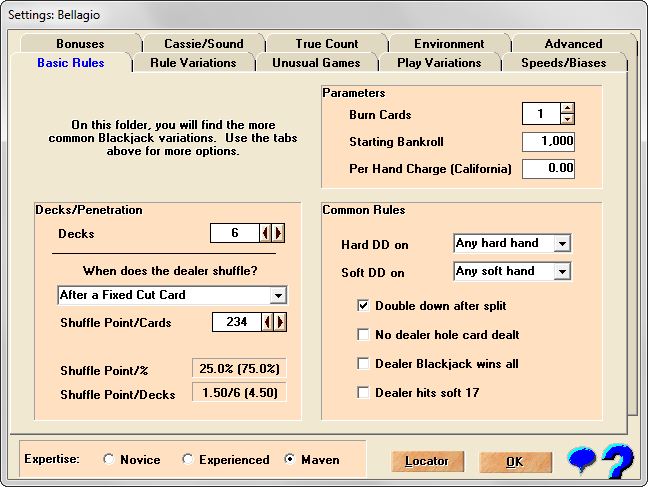Switch to the Advanced tab
Screen dimensions: 648x487
(573, 43)
